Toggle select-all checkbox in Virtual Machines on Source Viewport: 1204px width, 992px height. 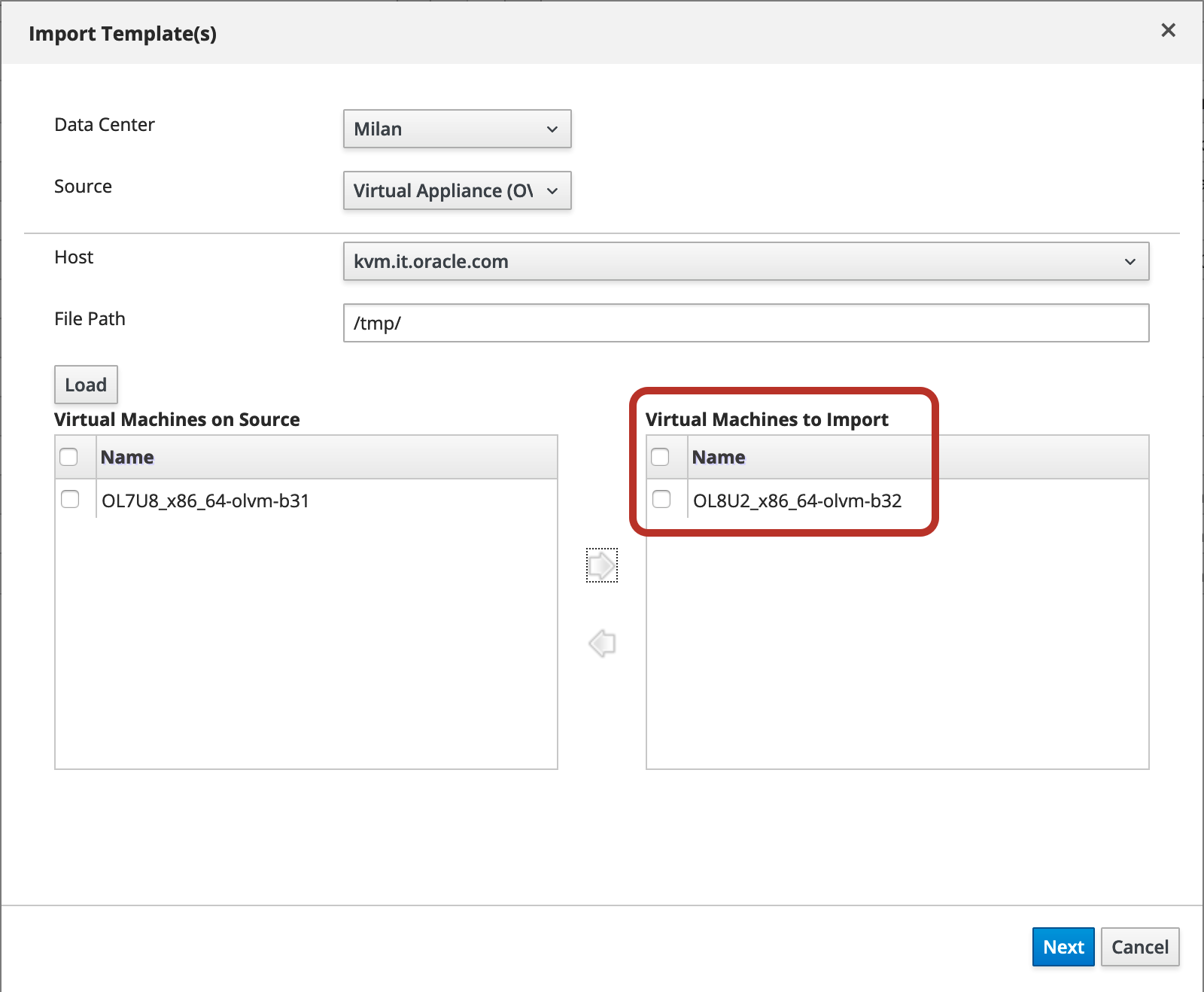[68, 457]
